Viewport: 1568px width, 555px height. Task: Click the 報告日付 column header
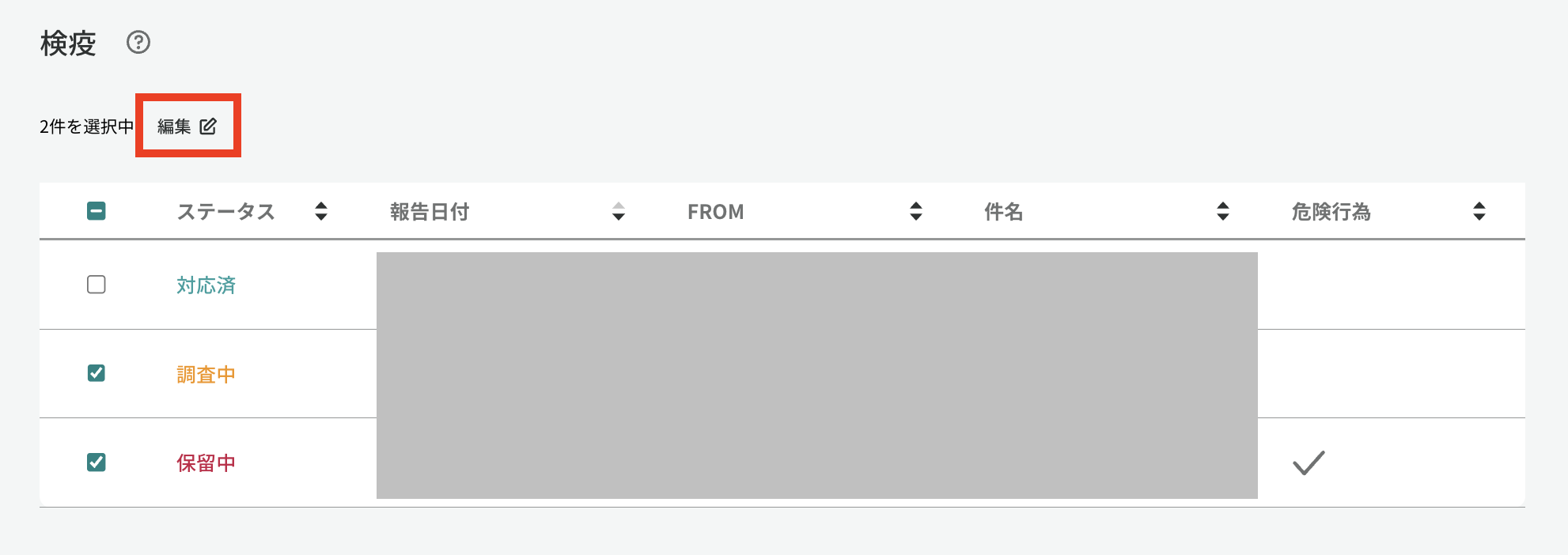[x=430, y=212]
